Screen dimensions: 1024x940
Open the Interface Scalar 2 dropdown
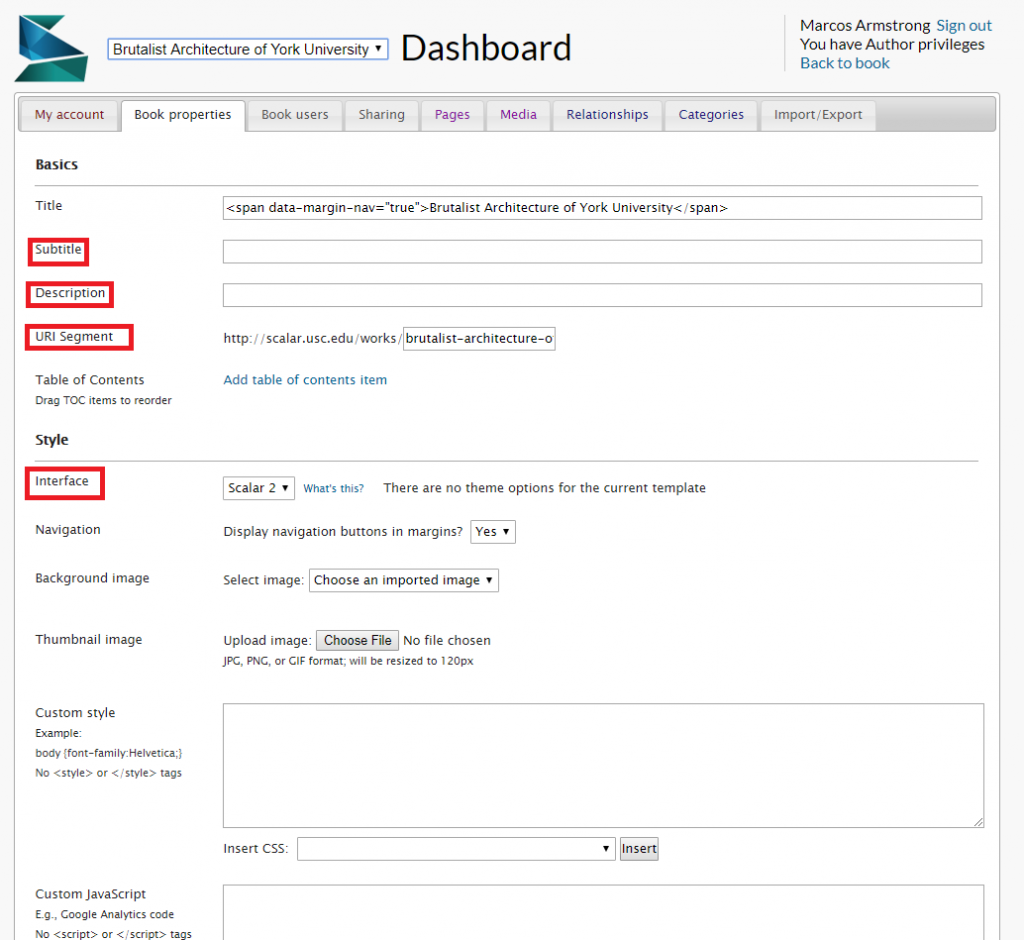[x=259, y=488]
